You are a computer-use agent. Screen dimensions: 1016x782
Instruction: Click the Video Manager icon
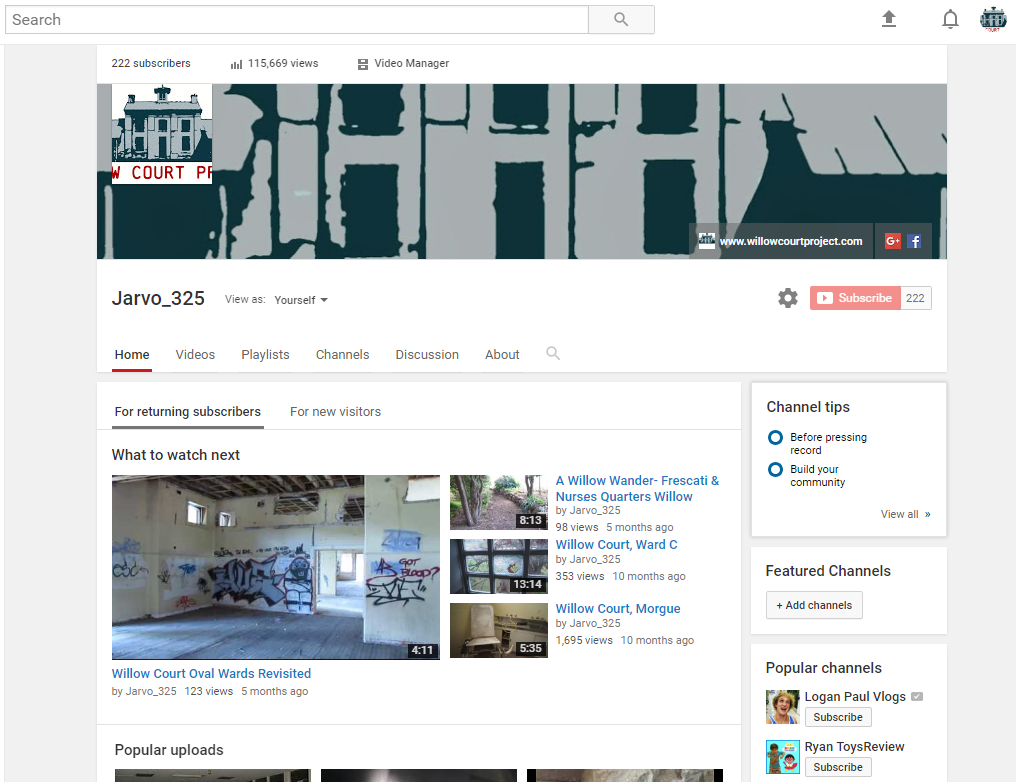coord(363,63)
